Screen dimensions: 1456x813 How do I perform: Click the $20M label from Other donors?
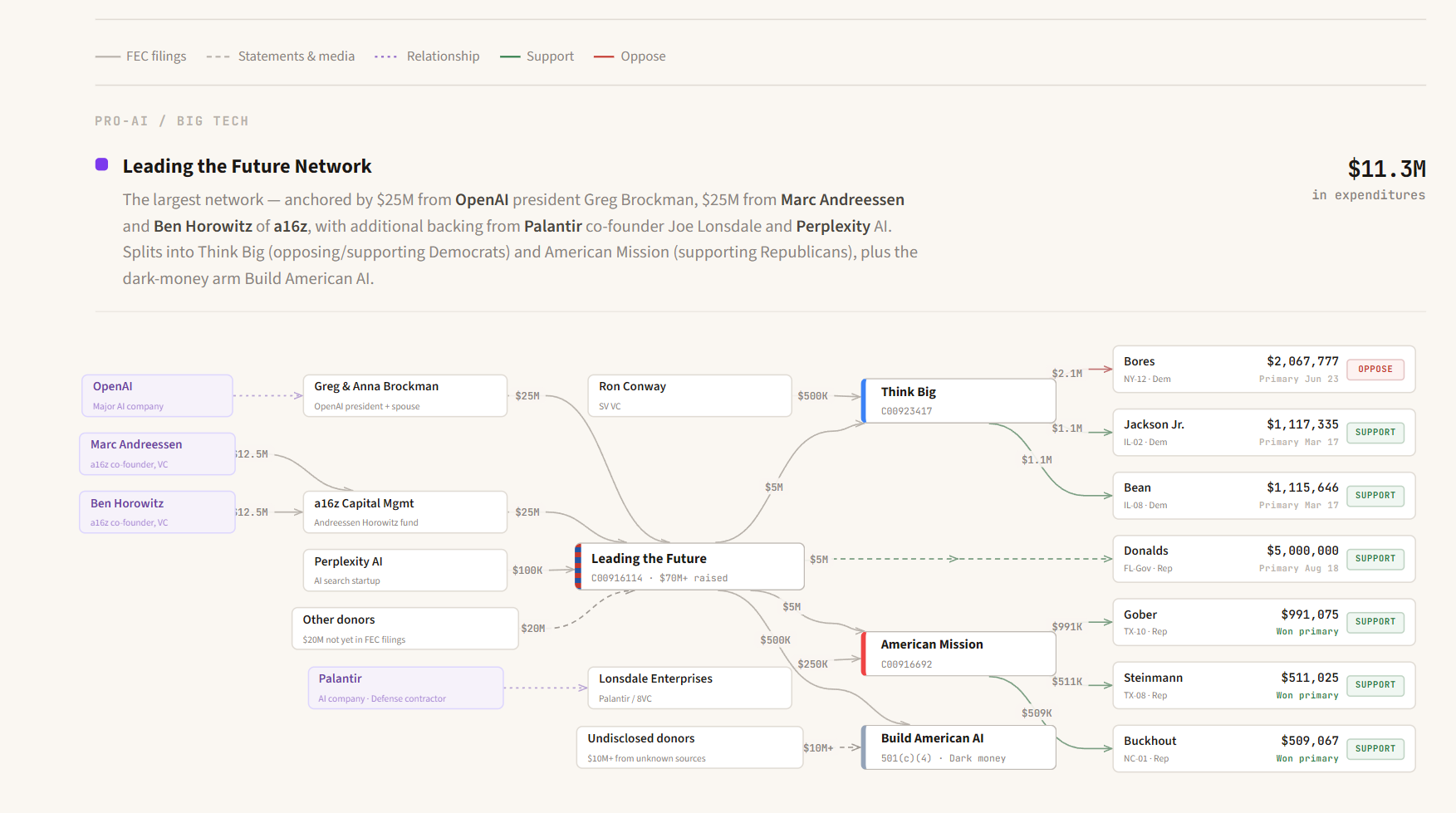pos(533,629)
